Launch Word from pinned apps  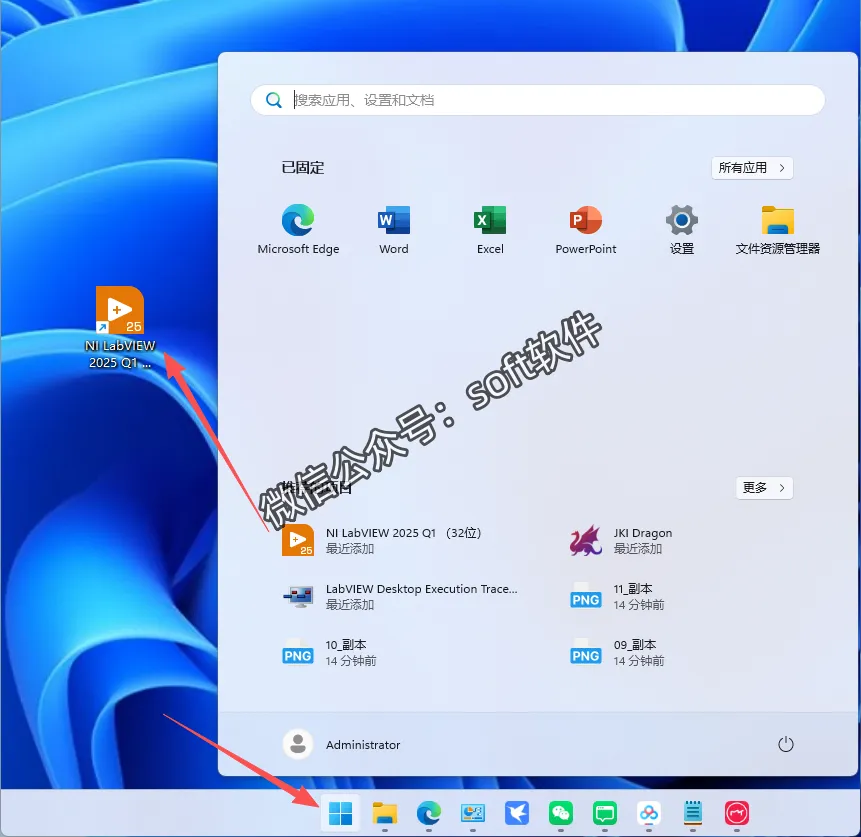click(x=394, y=229)
